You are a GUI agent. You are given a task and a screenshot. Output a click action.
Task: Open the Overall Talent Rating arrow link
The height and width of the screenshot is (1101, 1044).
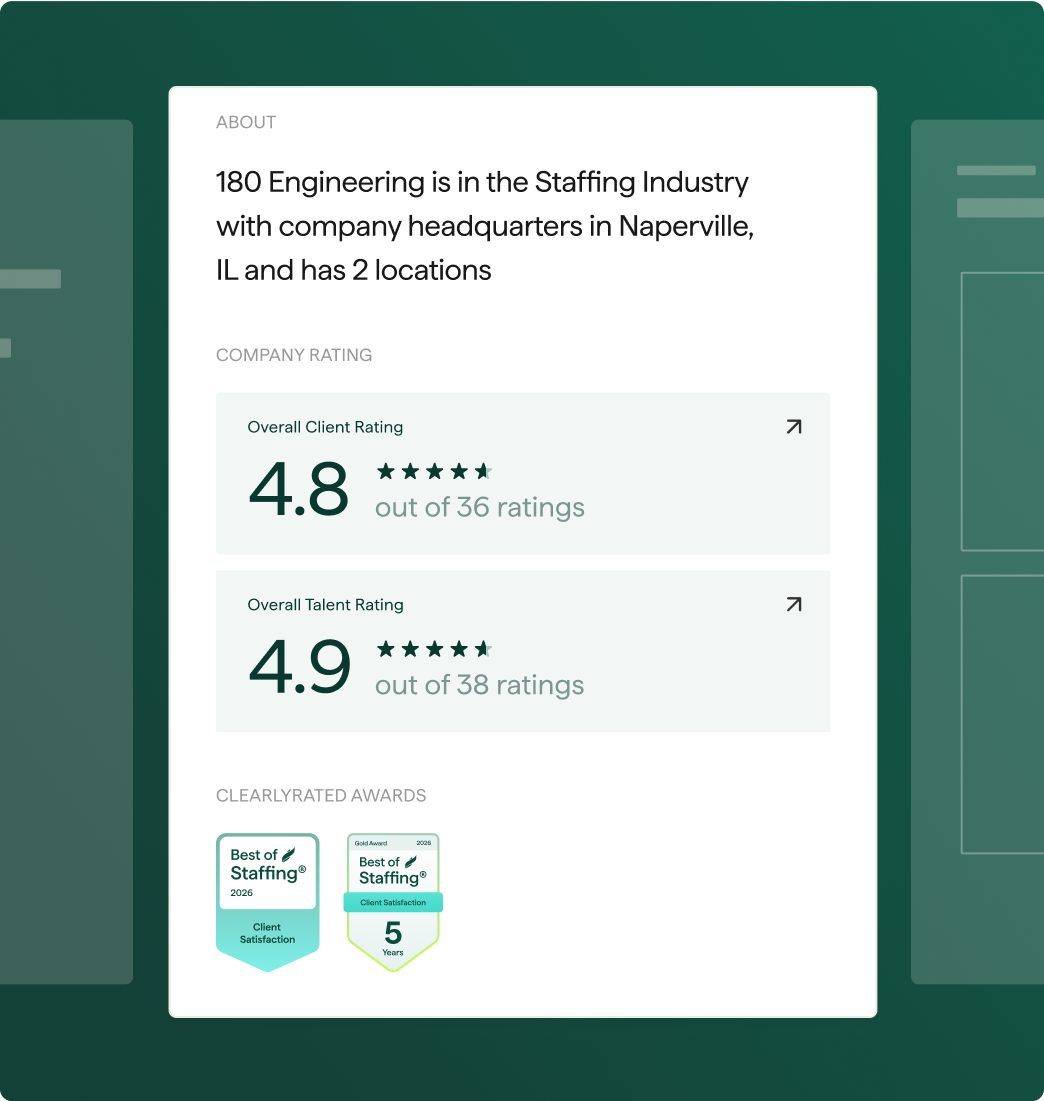pyautogui.click(x=793, y=605)
